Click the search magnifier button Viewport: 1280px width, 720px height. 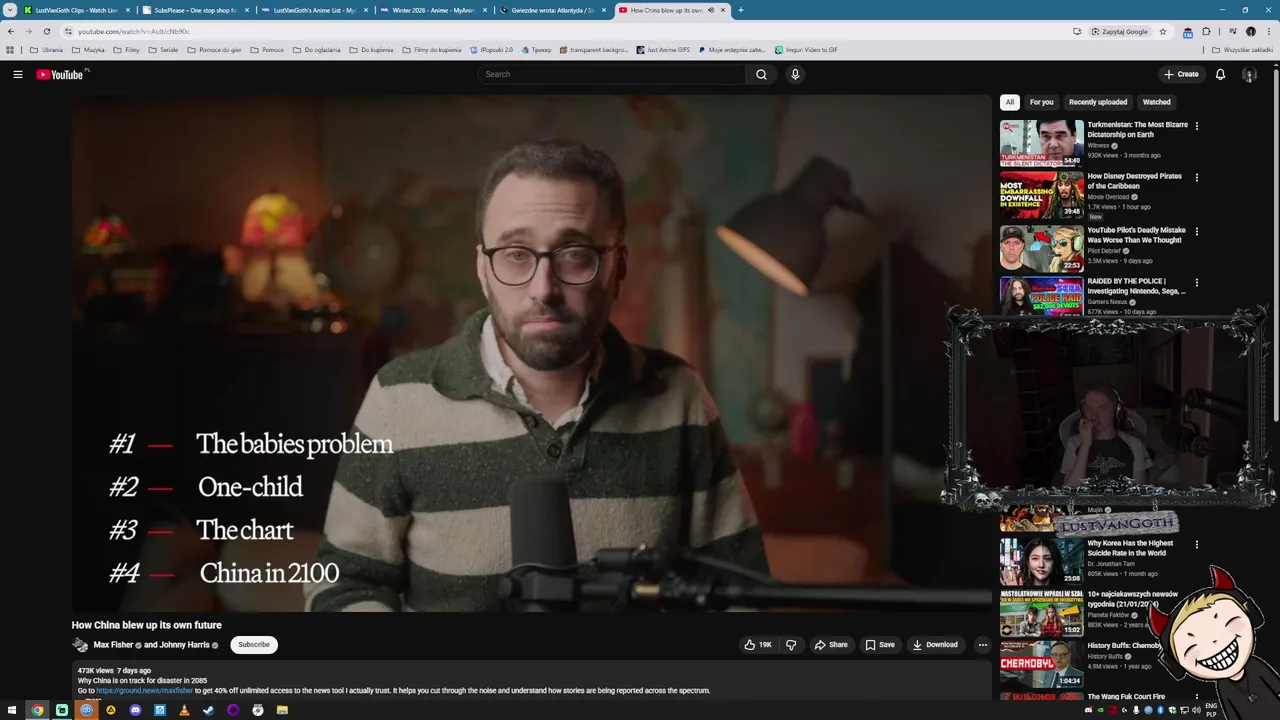click(761, 74)
